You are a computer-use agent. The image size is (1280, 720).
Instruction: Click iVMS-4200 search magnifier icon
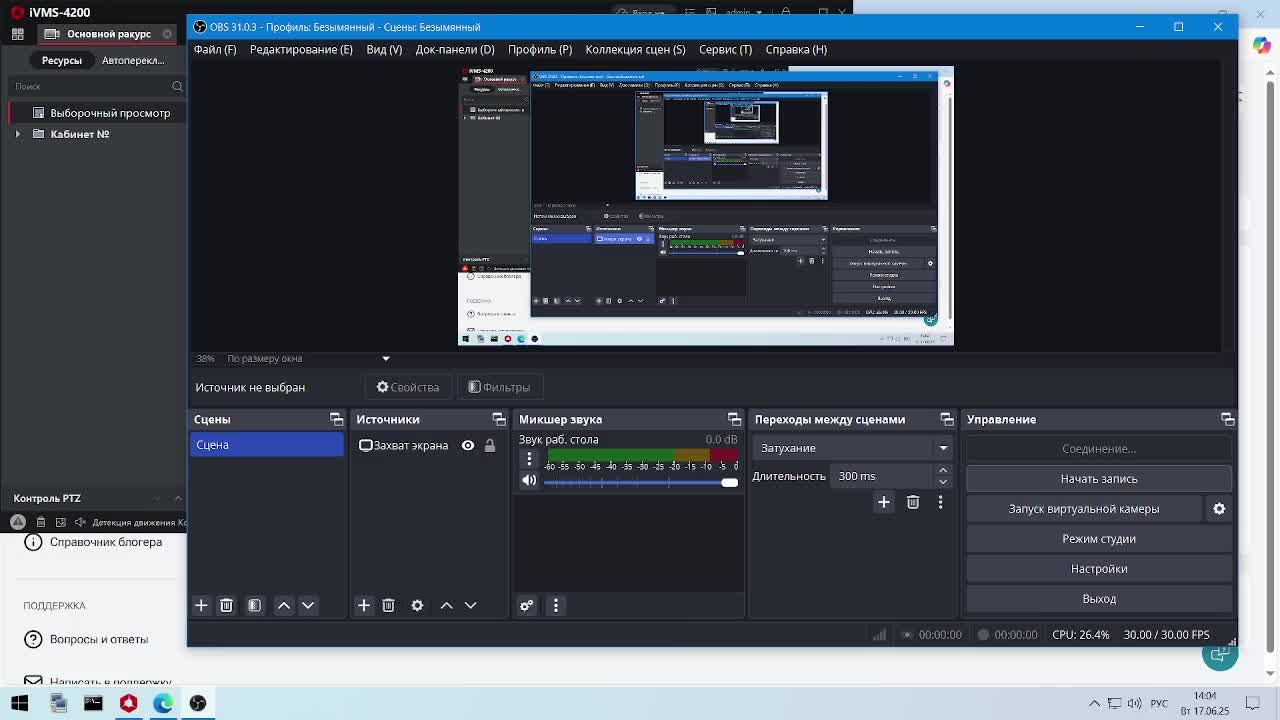tap(177, 86)
